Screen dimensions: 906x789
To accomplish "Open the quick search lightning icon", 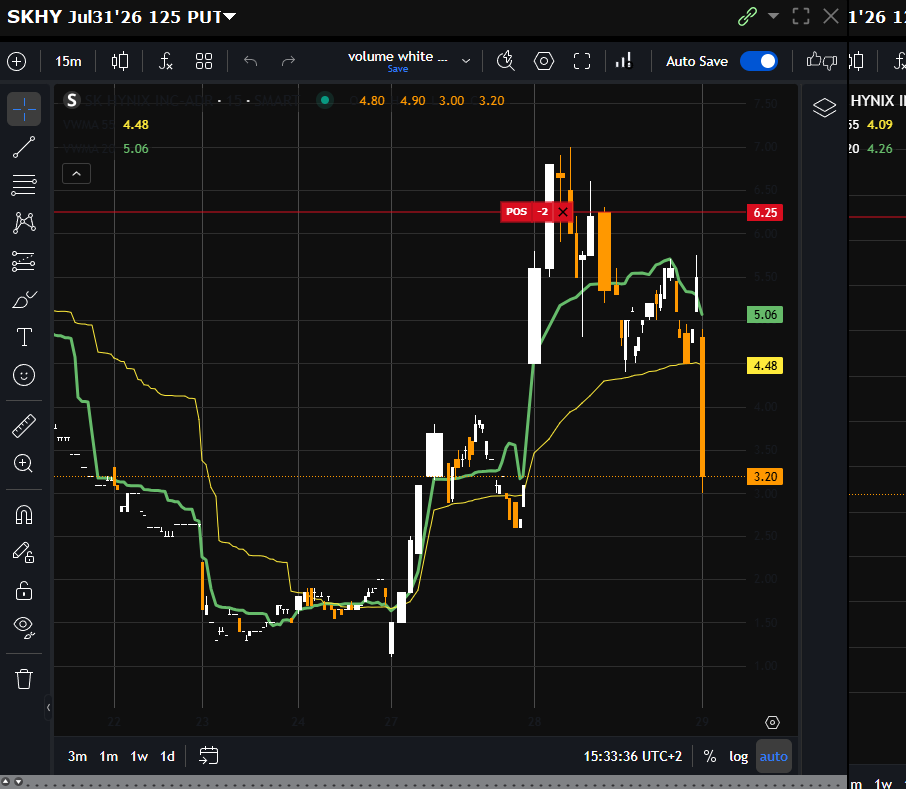I will pyautogui.click(x=506, y=61).
